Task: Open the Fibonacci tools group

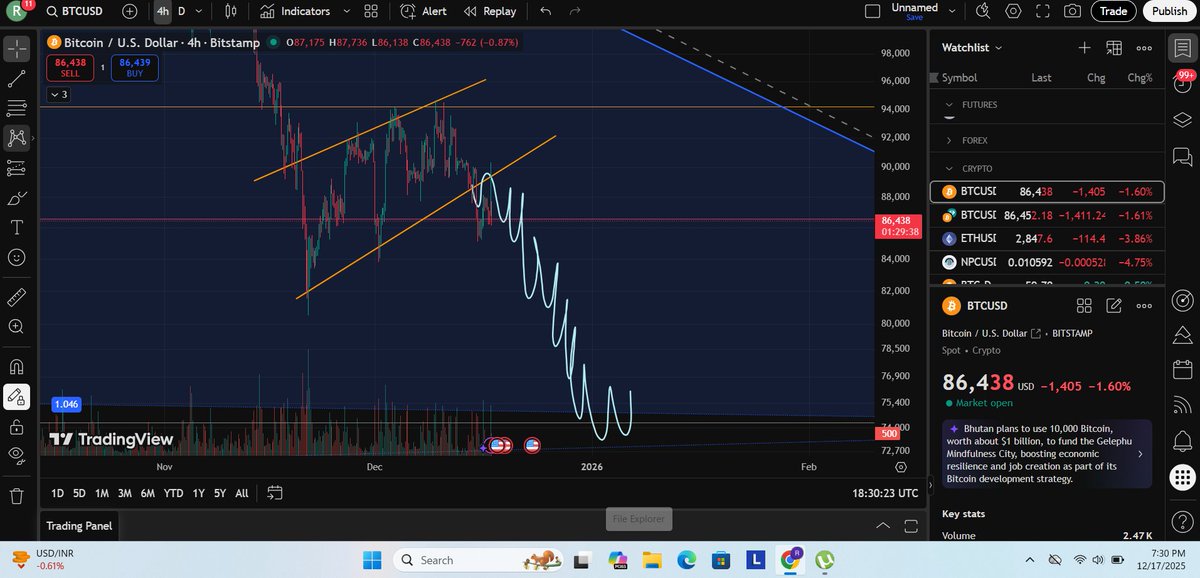Action: pos(17,108)
